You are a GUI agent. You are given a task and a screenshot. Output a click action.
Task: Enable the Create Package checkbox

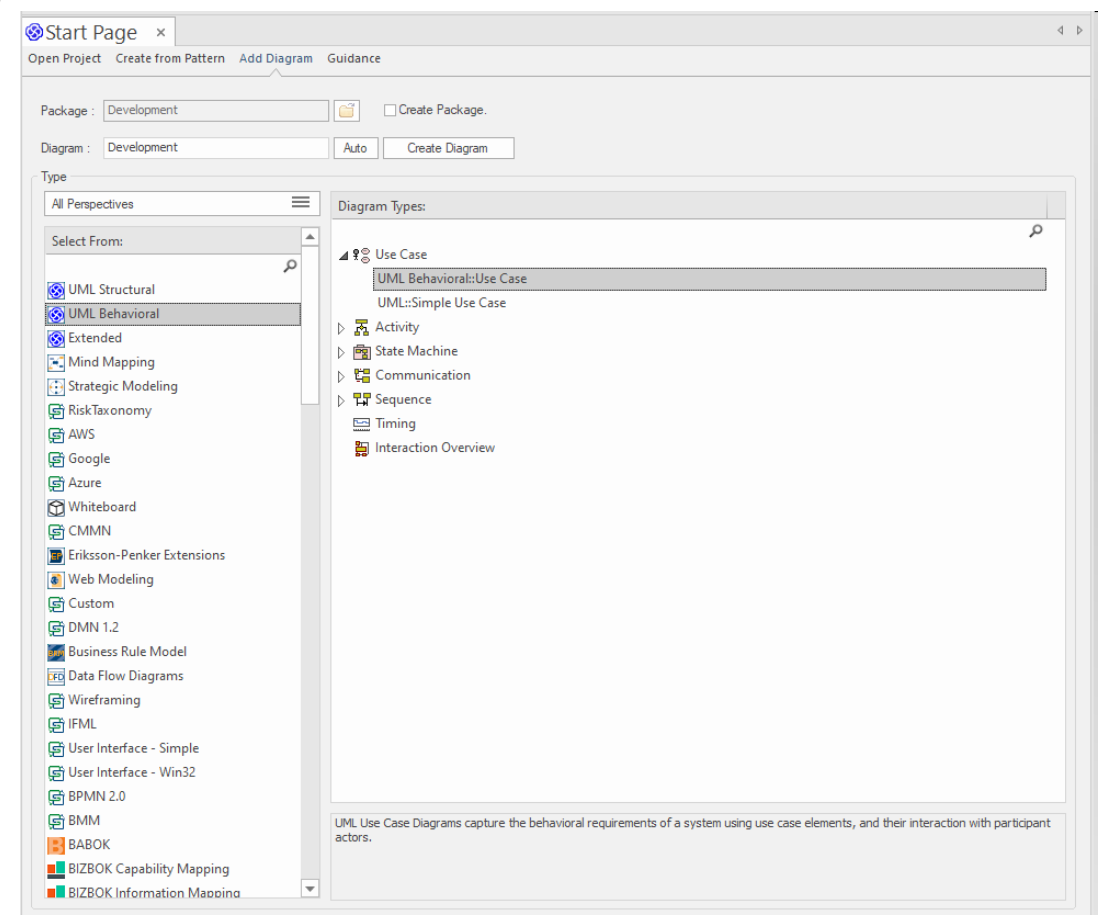[390, 110]
